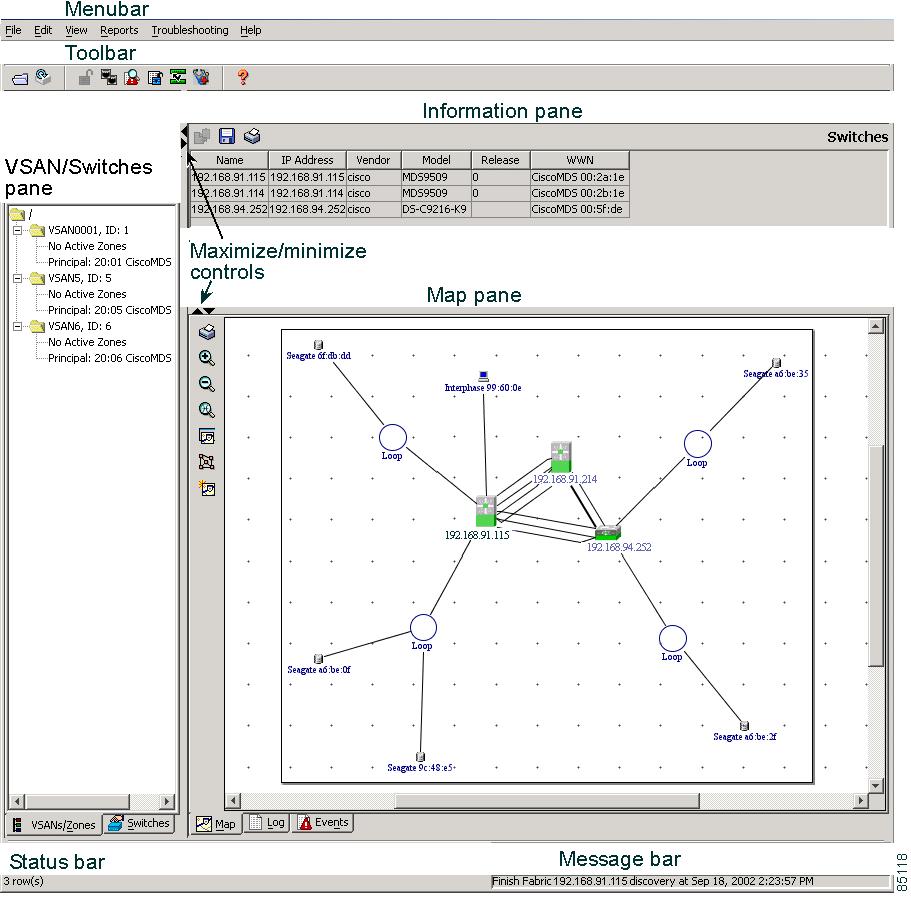This screenshot has width=911, height=897.
Task: Collapse the VSAN0001 tree node
Action: pos(18,230)
